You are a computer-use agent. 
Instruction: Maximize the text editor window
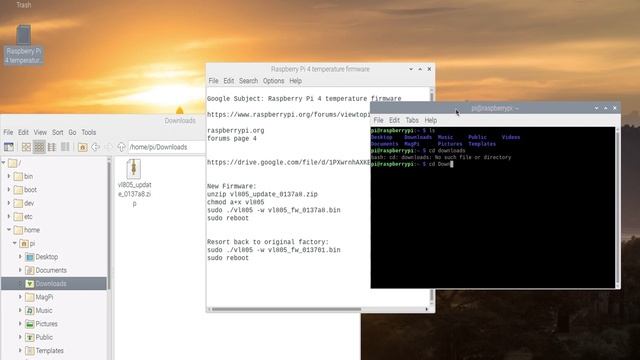pos(420,69)
